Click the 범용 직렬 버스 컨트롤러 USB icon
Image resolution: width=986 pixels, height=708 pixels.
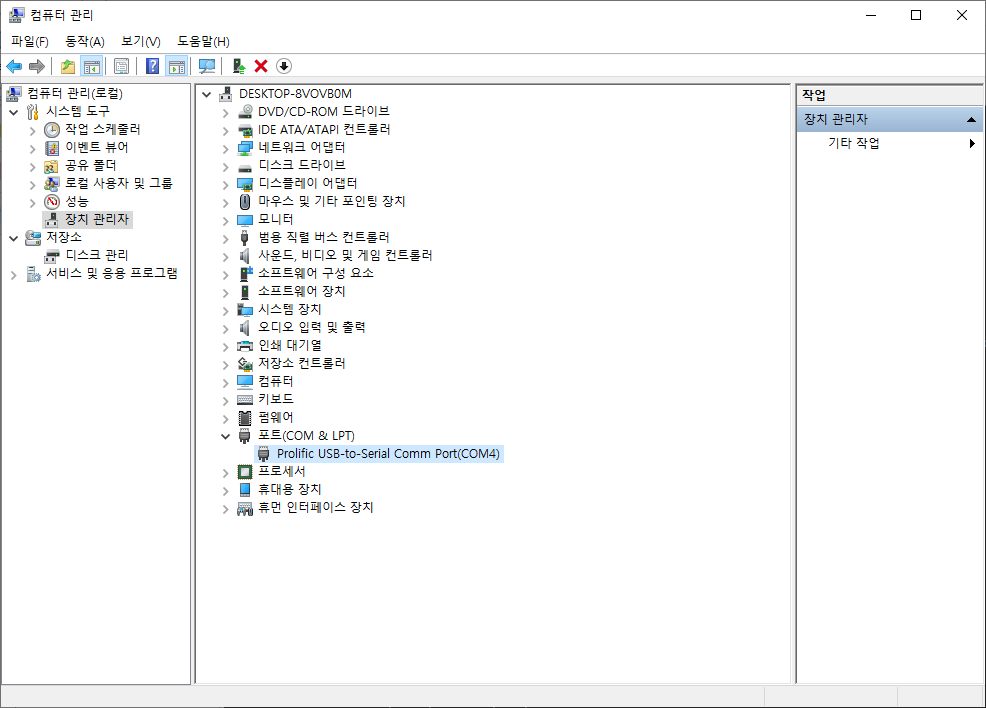[x=245, y=238]
